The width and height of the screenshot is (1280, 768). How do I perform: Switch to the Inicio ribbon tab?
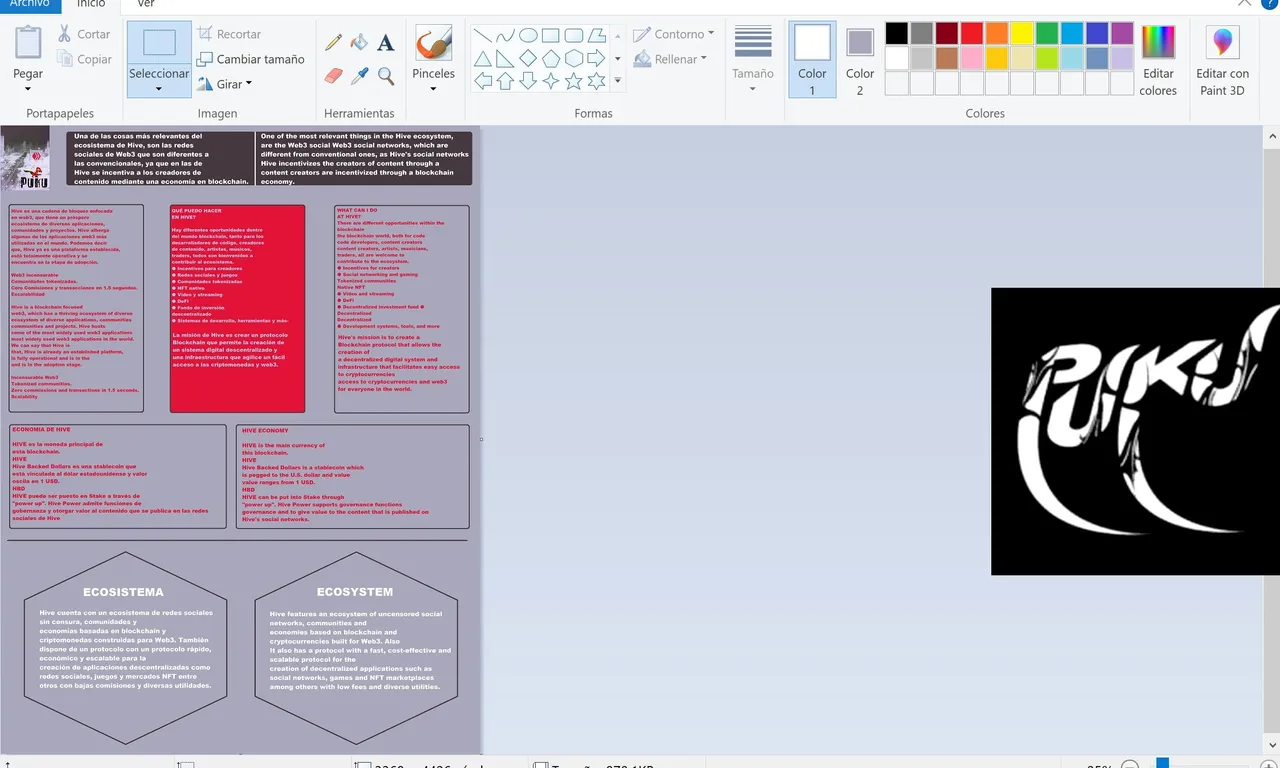point(91,4)
